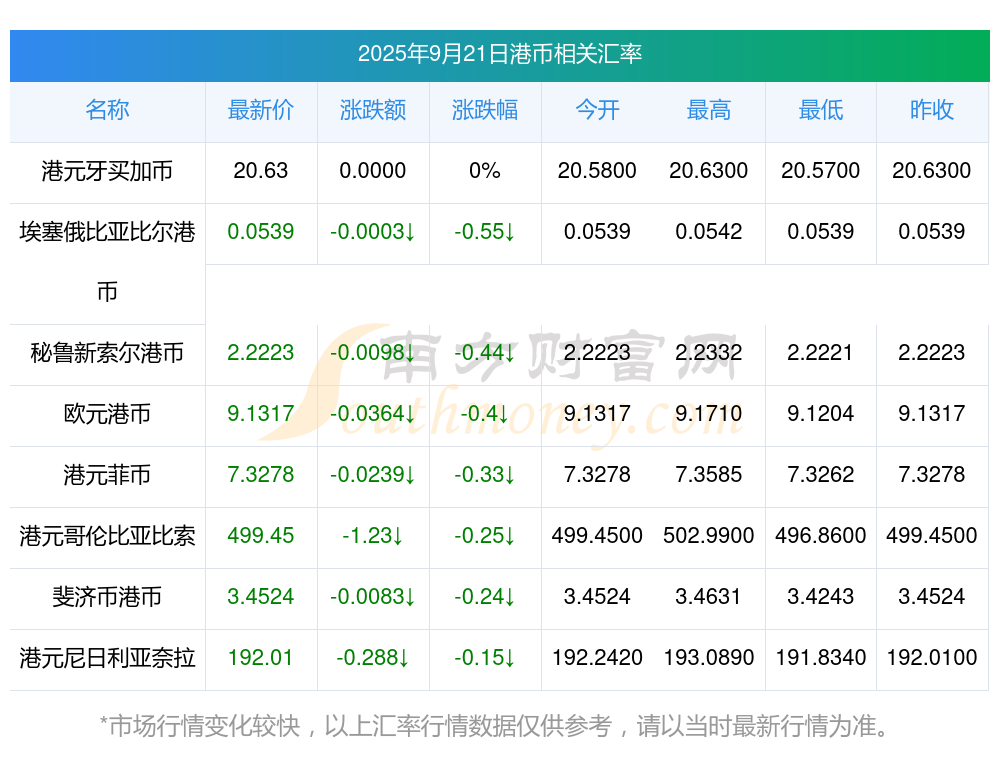The height and width of the screenshot is (757, 1000).
Task: Click change amount -0.0364↓
Action: tap(372, 414)
